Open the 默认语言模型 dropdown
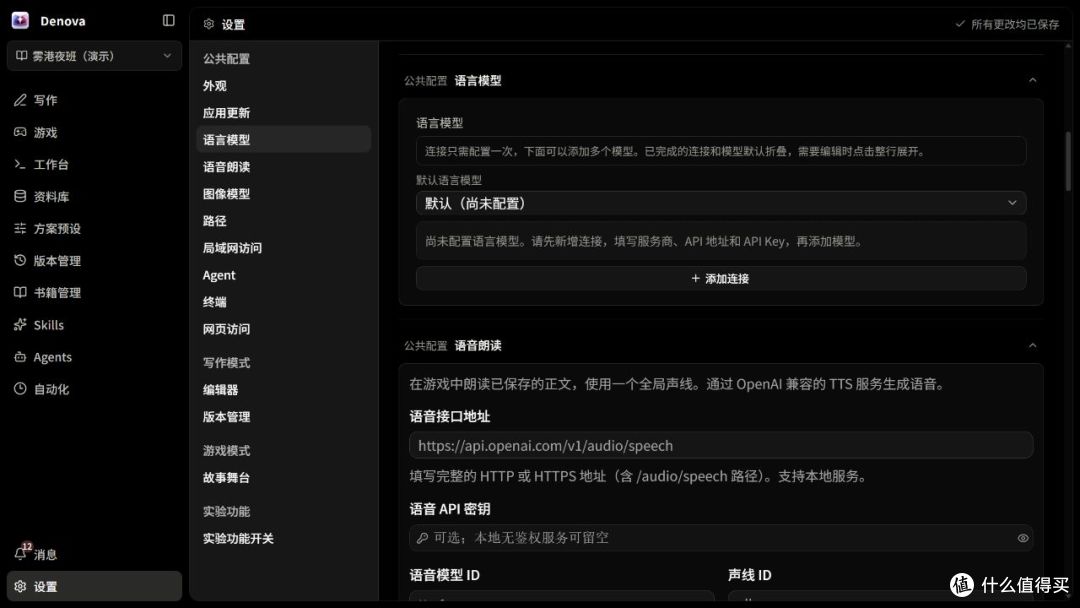This screenshot has height=608, width=1080. [721, 203]
